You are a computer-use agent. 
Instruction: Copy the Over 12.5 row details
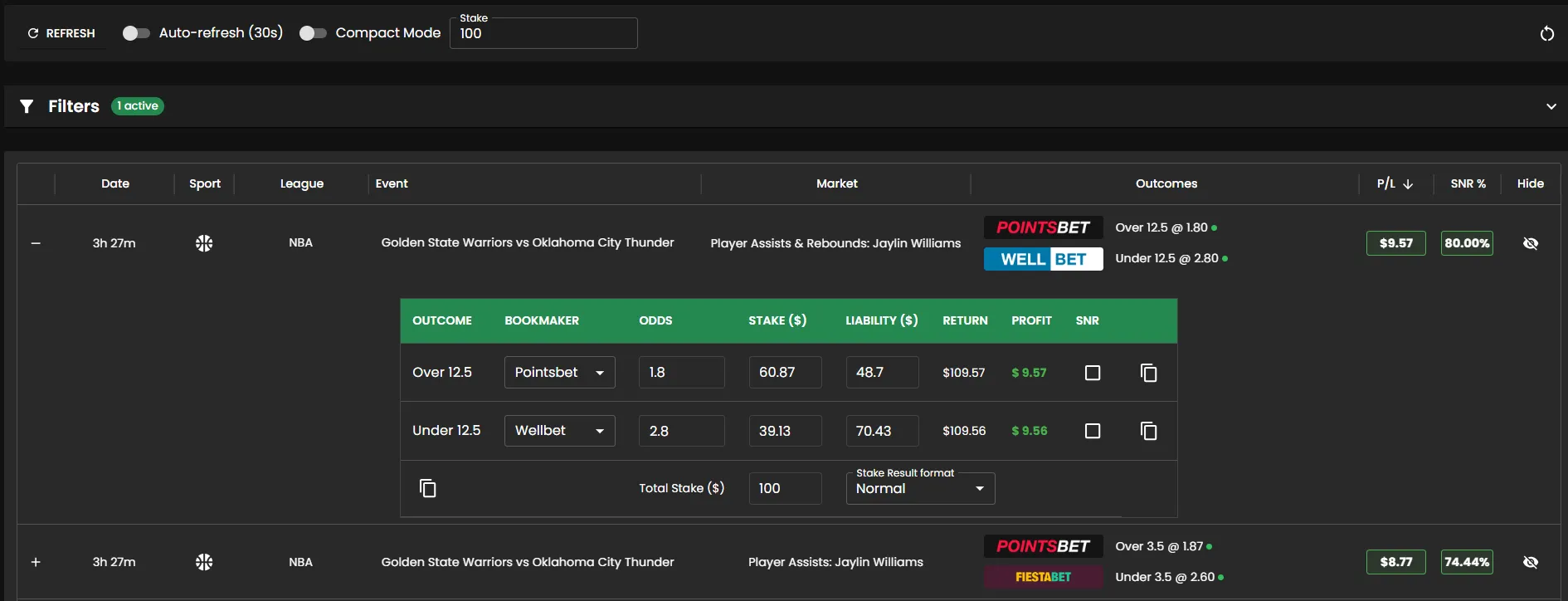click(x=1149, y=373)
